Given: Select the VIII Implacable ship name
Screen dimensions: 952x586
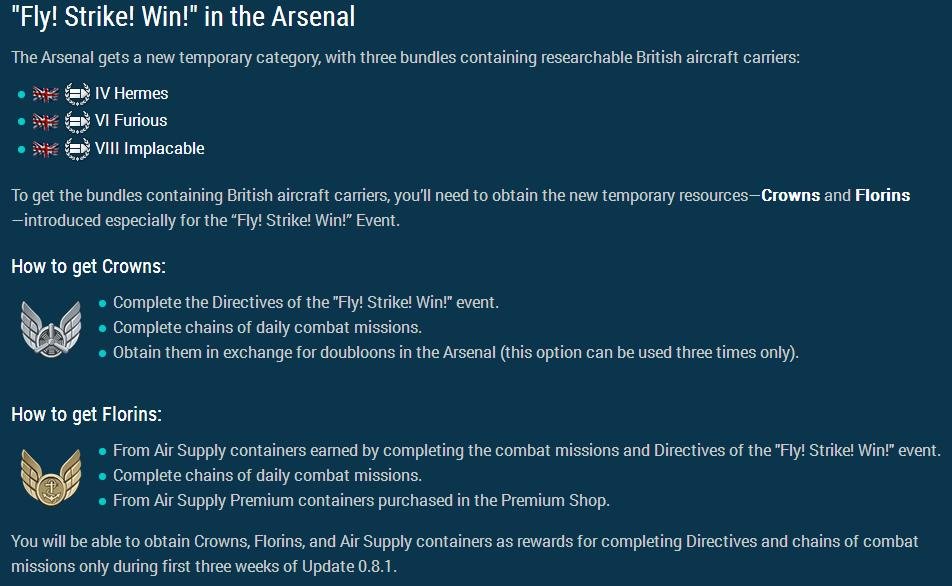Looking at the screenshot, I should tap(149, 149).
